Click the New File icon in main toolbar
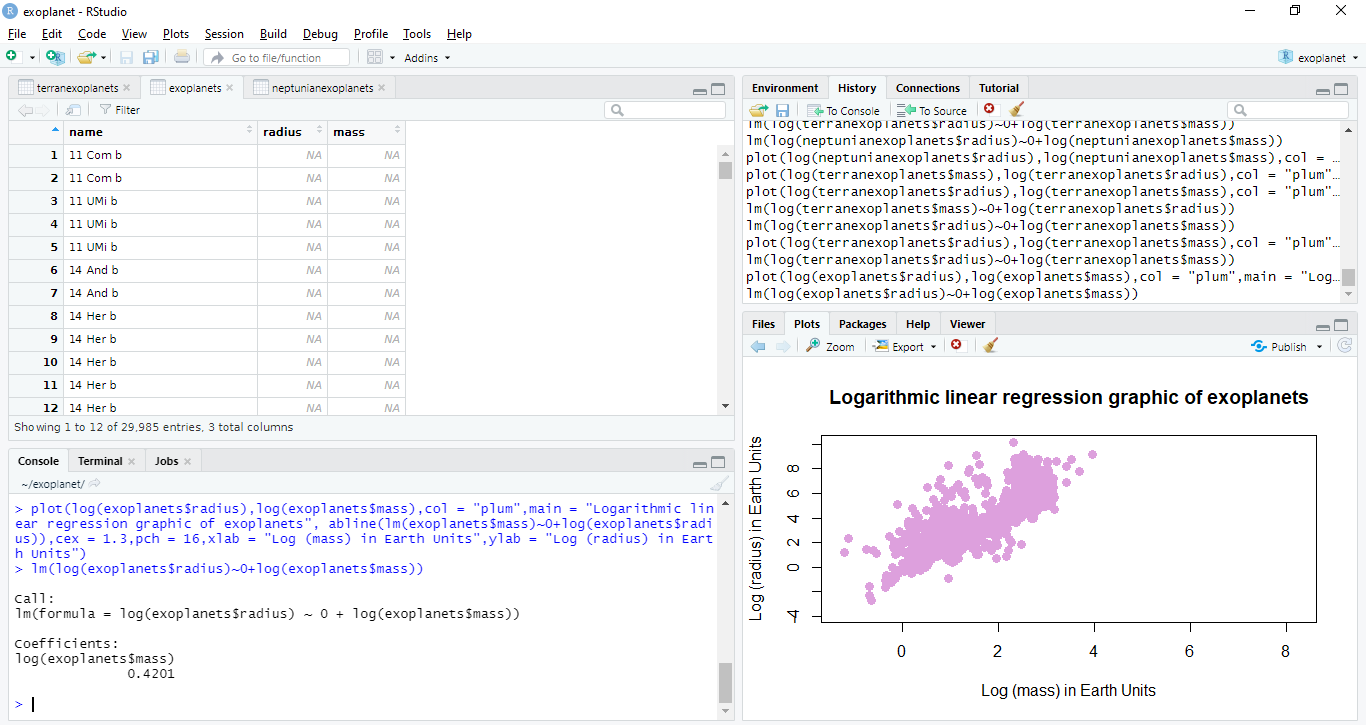 (x=12, y=57)
